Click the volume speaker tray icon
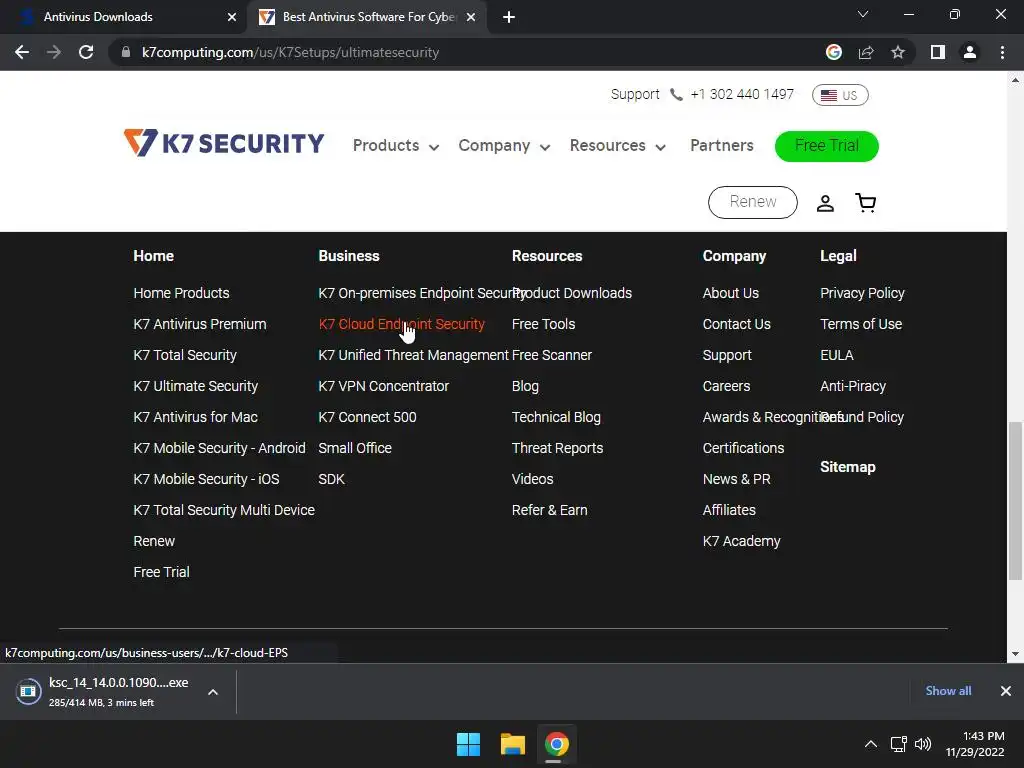1024x768 pixels. pos(923,744)
